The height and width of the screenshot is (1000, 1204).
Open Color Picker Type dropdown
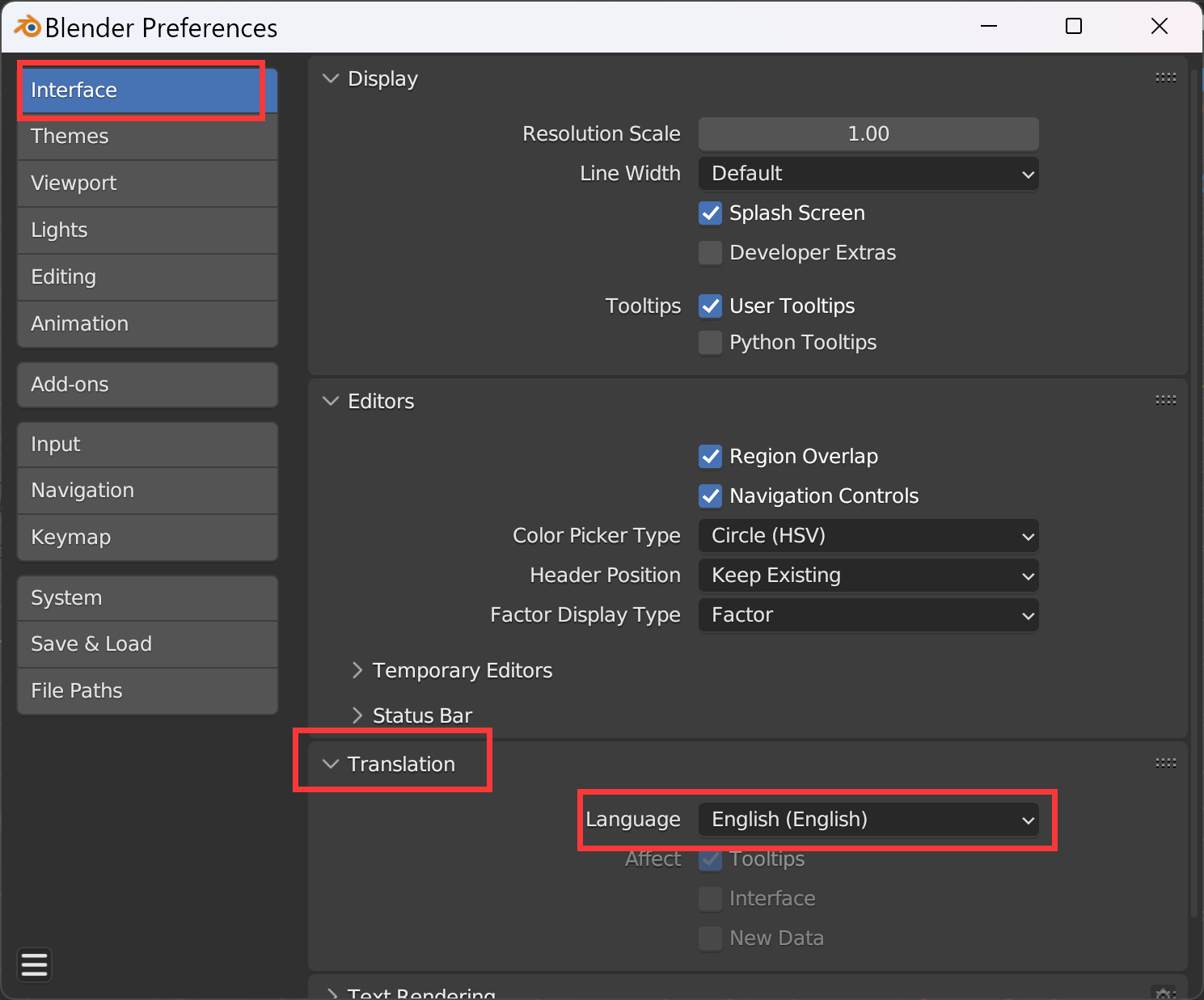point(868,536)
